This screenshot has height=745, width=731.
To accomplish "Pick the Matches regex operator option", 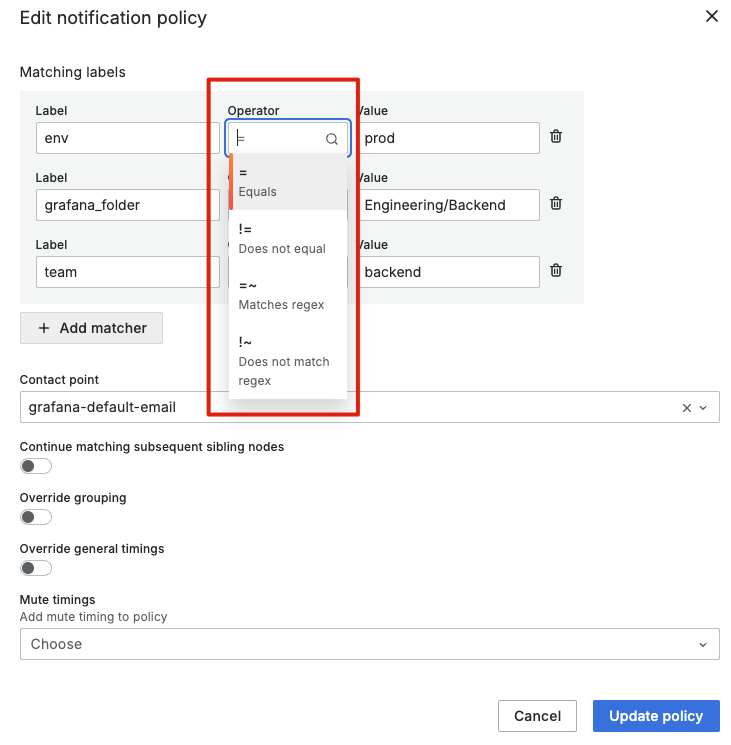I will click(x=288, y=294).
